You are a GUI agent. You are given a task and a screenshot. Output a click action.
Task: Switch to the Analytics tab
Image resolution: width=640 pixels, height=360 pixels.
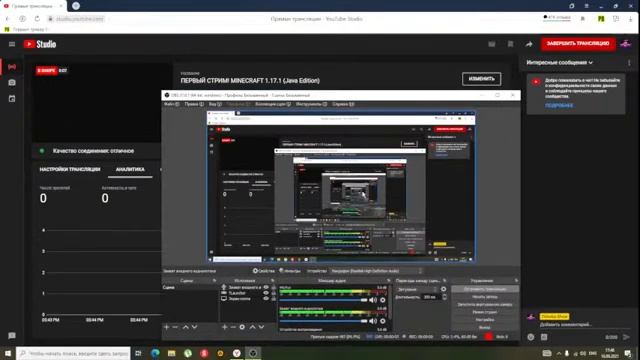point(130,169)
